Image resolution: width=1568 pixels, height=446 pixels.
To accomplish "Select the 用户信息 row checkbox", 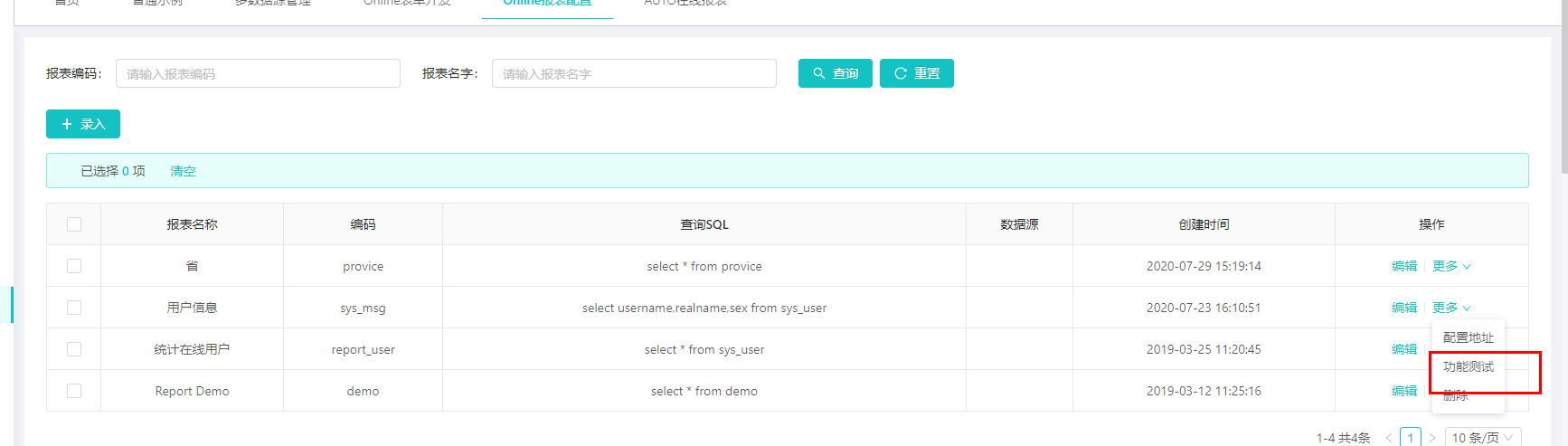I will click(74, 308).
